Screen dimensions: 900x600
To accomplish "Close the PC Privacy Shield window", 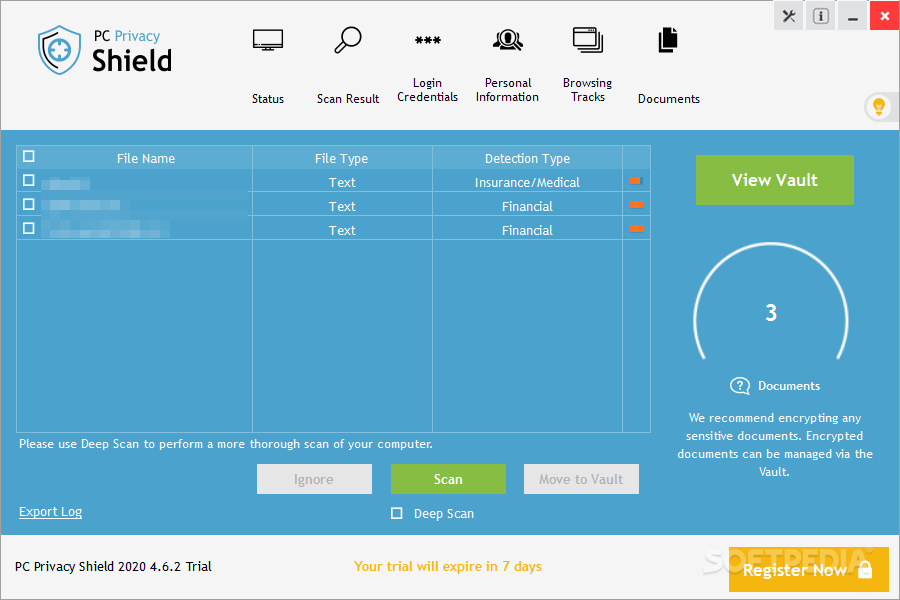I will point(885,16).
